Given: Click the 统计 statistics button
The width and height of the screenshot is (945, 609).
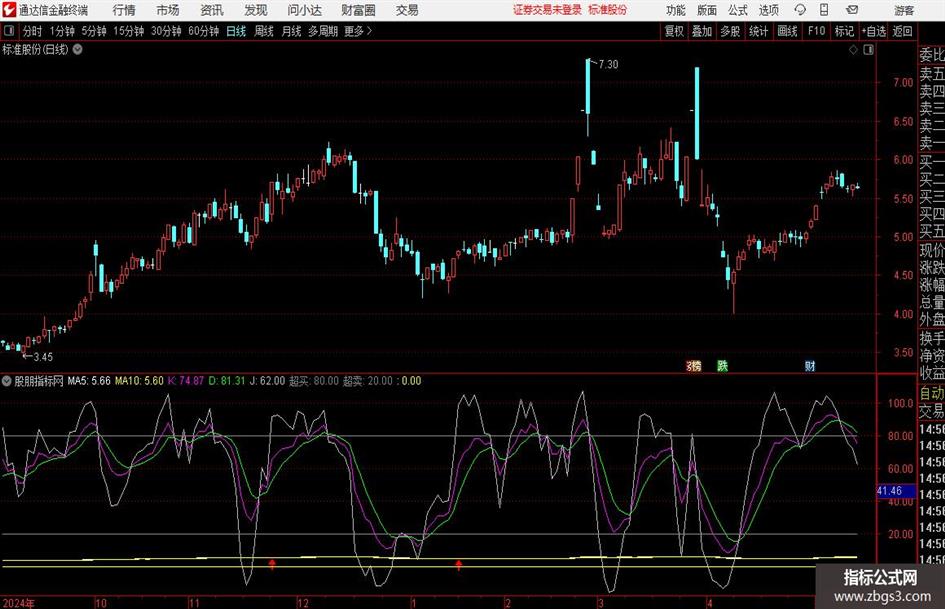Looking at the screenshot, I should (758, 31).
